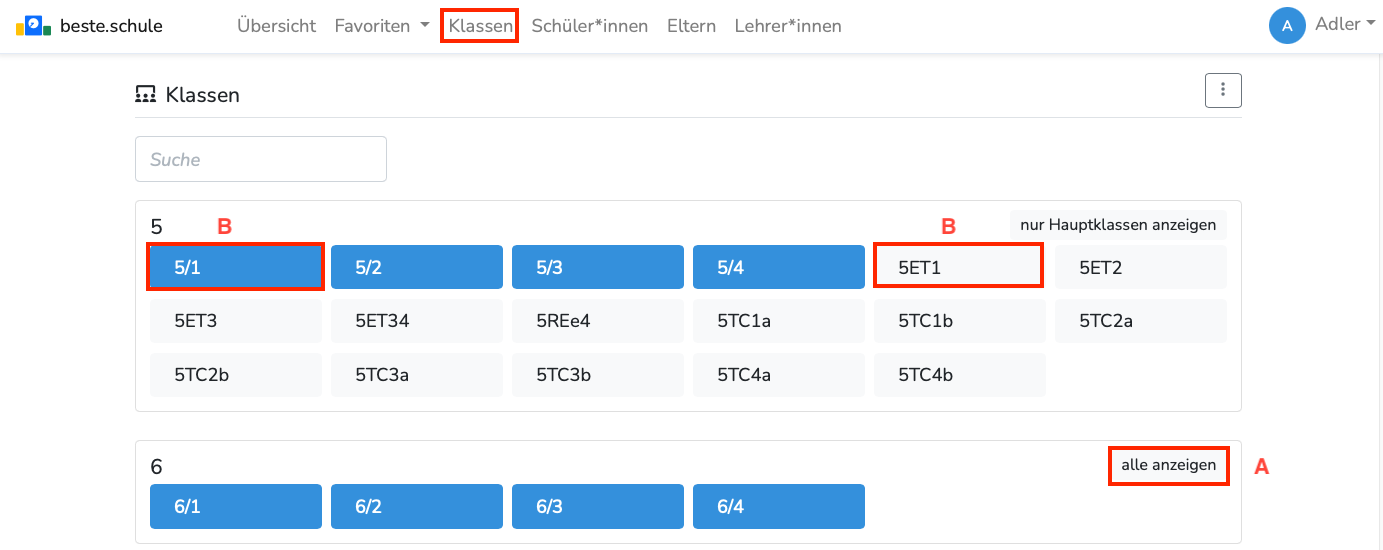Viewport: 1383px width, 550px height.
Task: Open the 5REe4 group
Action: [x=598, y=321]
